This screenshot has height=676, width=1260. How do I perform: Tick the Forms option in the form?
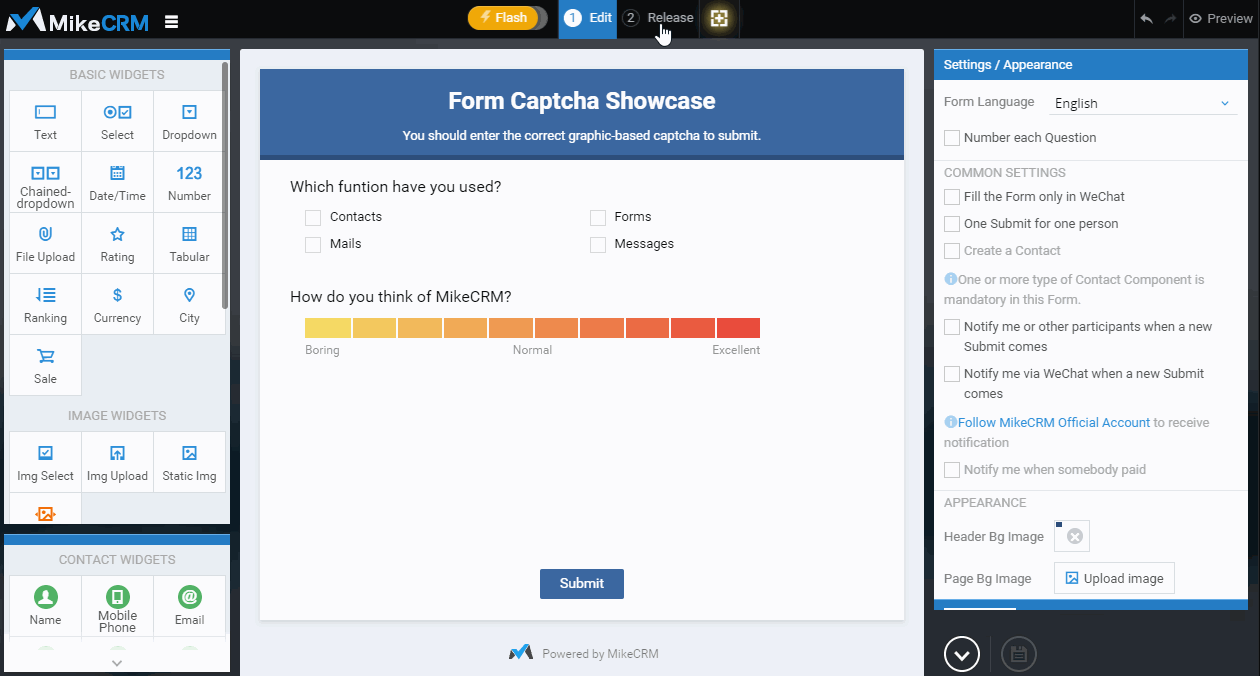click(598, 217)
